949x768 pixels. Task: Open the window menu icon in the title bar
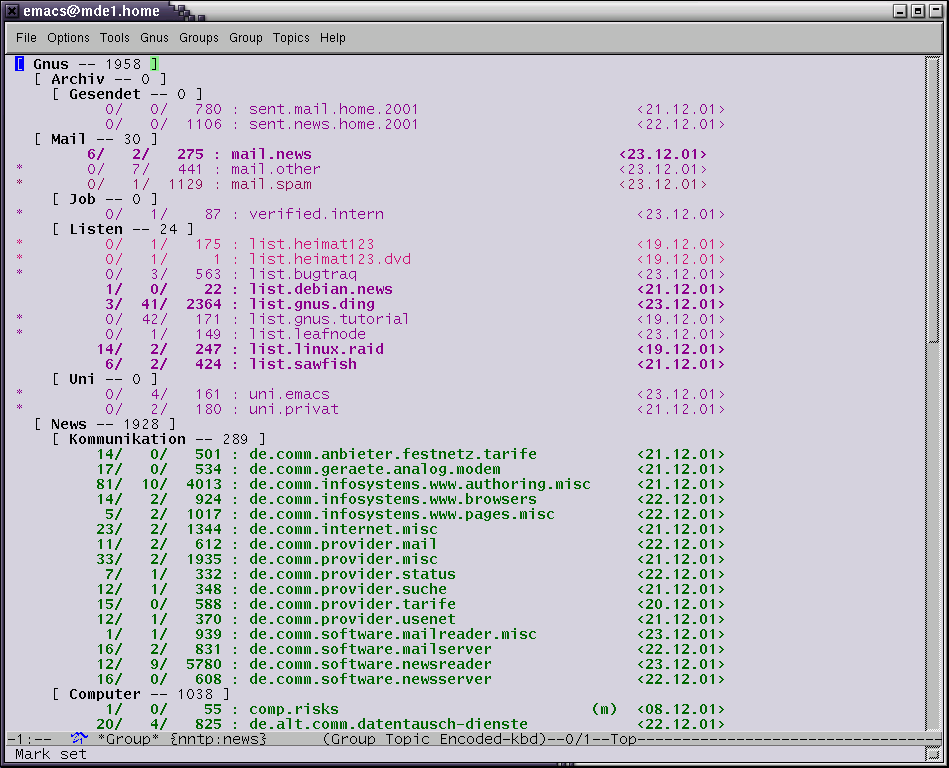click(11, 11)
